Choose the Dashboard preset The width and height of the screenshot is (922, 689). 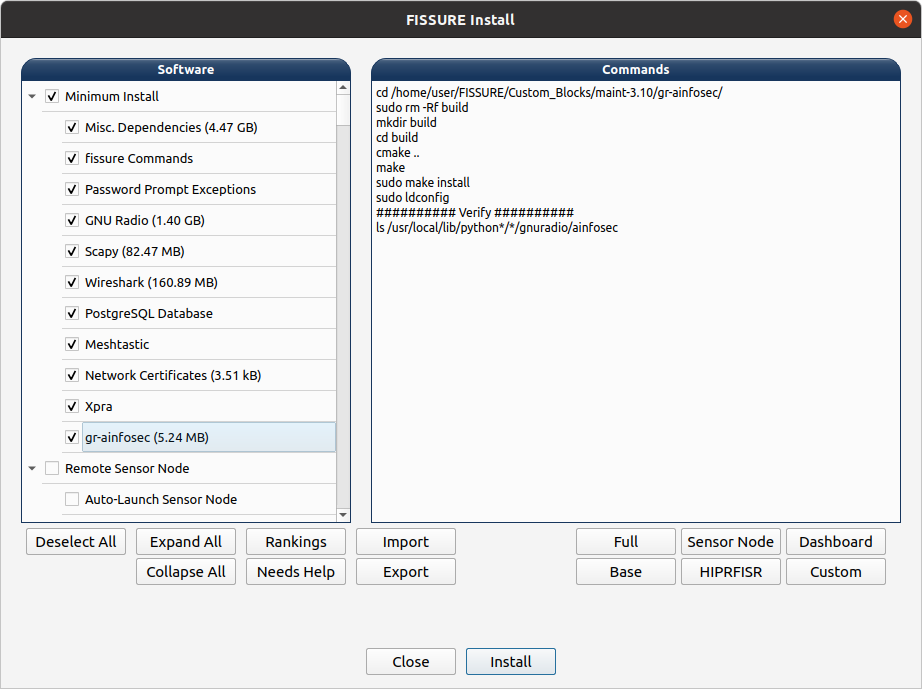[836, 541]
